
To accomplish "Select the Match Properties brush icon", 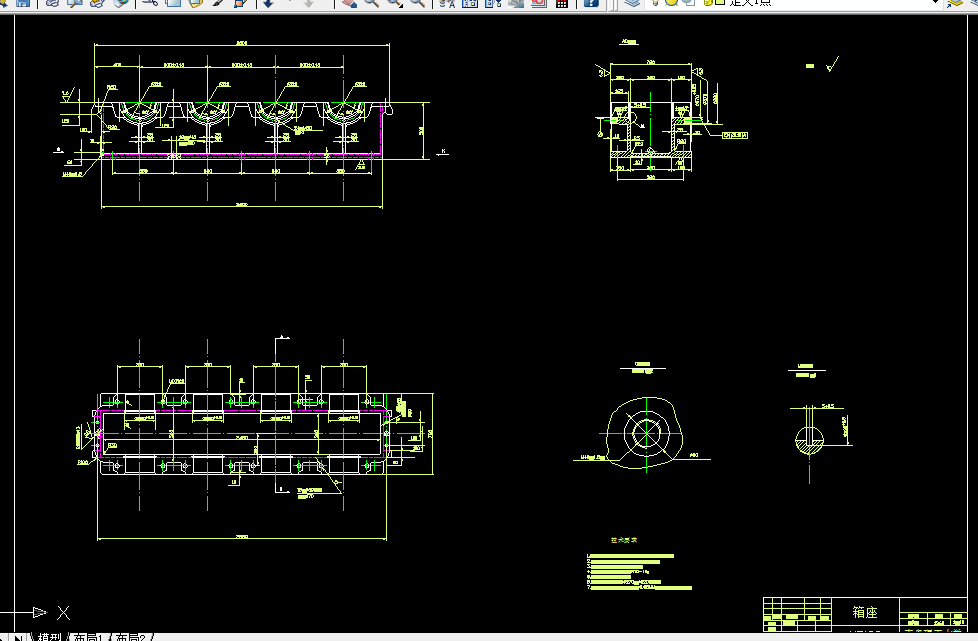I will pos(218,2).
